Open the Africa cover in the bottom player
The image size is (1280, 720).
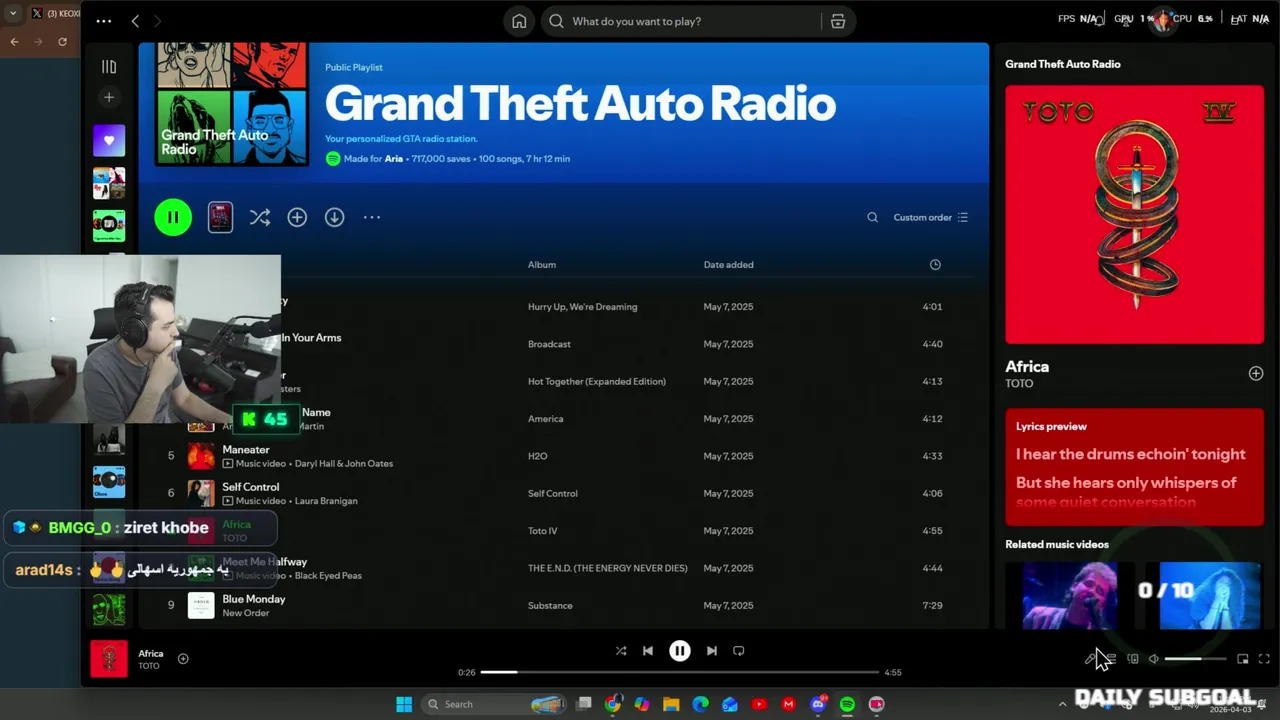pos(109,659)
